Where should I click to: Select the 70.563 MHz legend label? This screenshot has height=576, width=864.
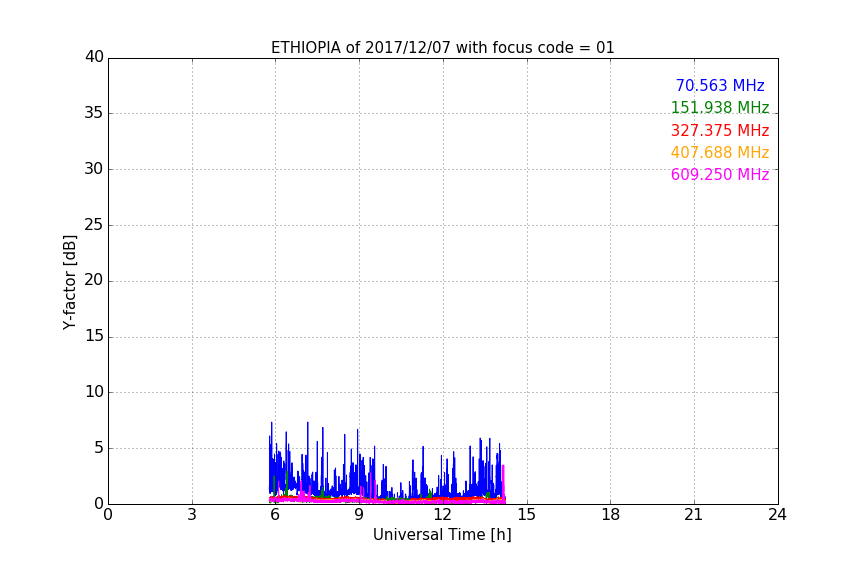click(720, 85)
